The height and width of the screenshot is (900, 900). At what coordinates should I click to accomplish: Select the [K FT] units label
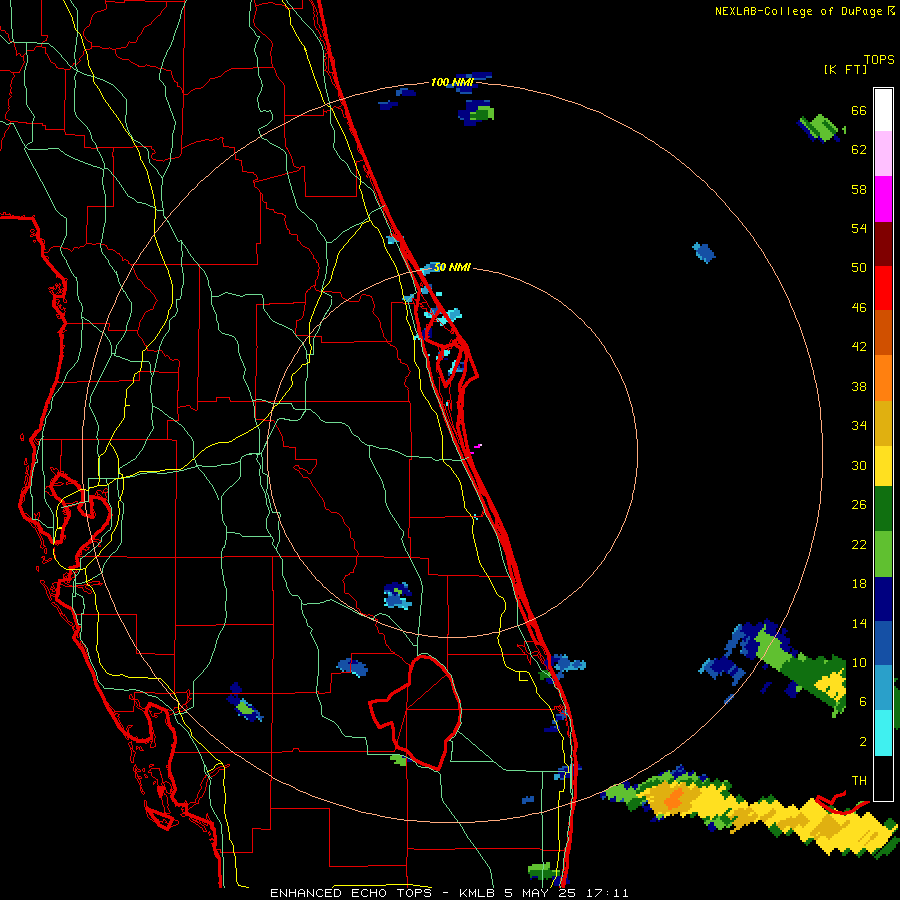point(845,69)
